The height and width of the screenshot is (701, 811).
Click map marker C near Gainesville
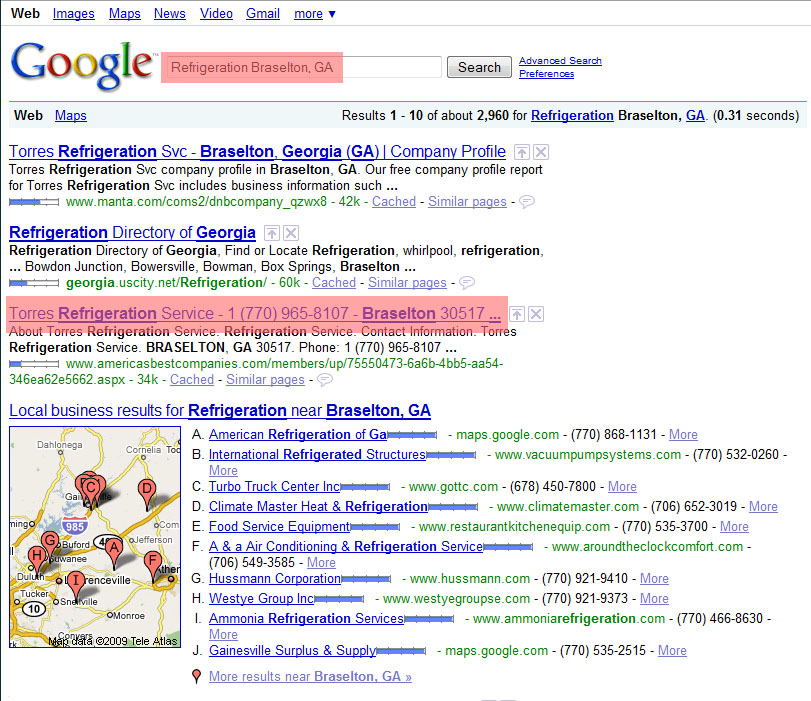click(91, 491)
